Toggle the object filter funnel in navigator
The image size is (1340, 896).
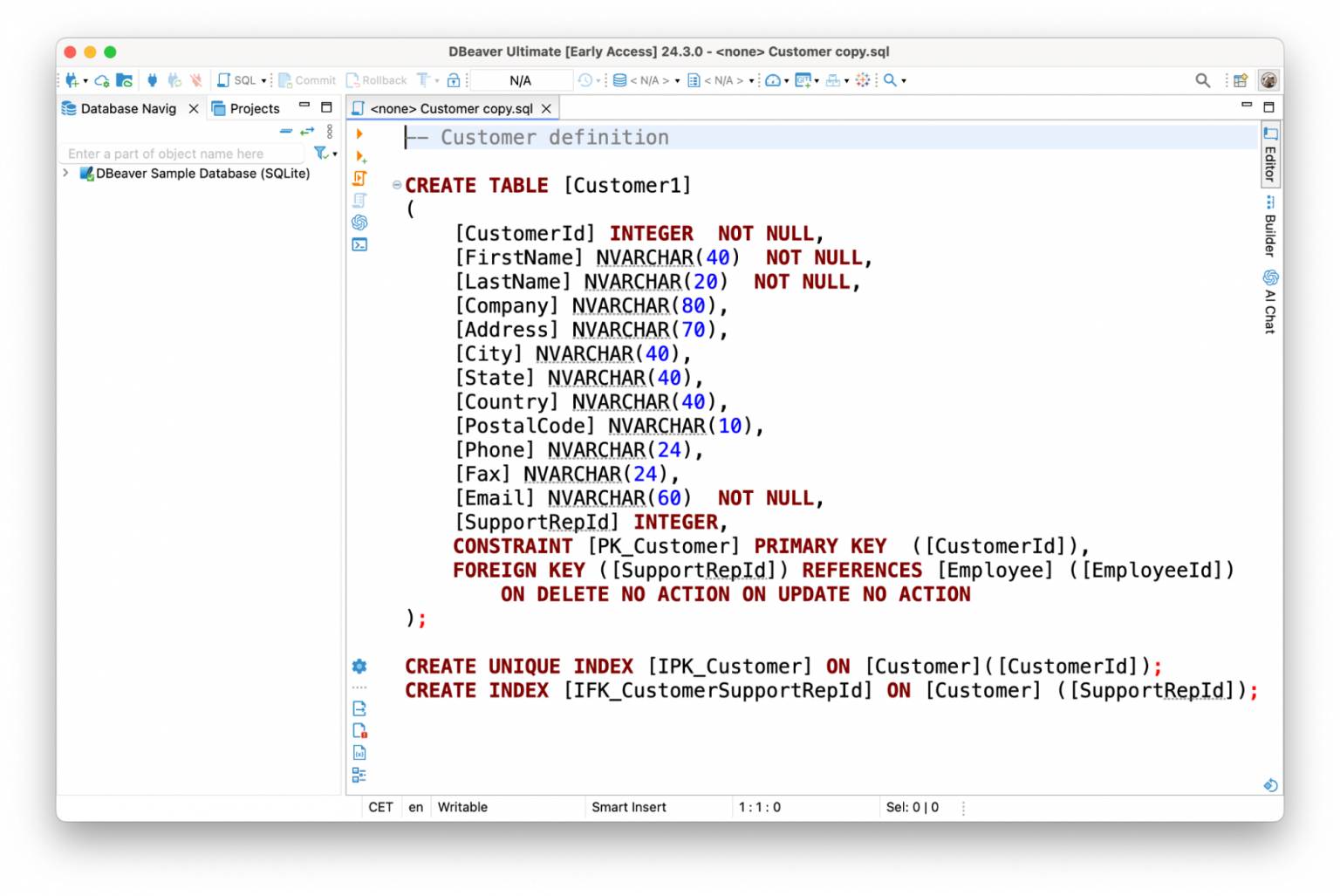tap(320, 153)
